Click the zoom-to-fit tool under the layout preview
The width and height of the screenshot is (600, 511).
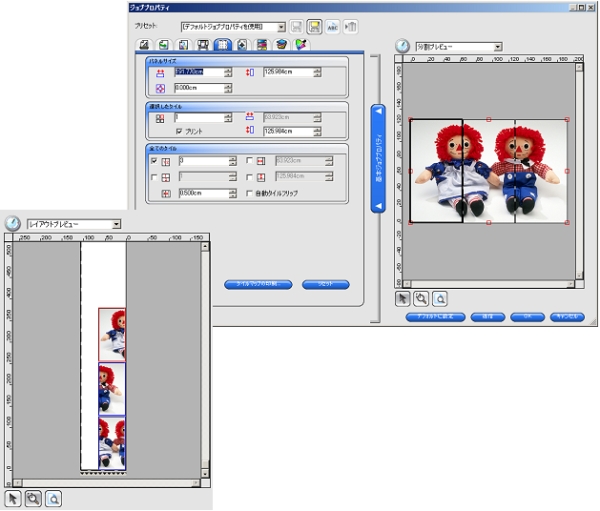[53, 499]
